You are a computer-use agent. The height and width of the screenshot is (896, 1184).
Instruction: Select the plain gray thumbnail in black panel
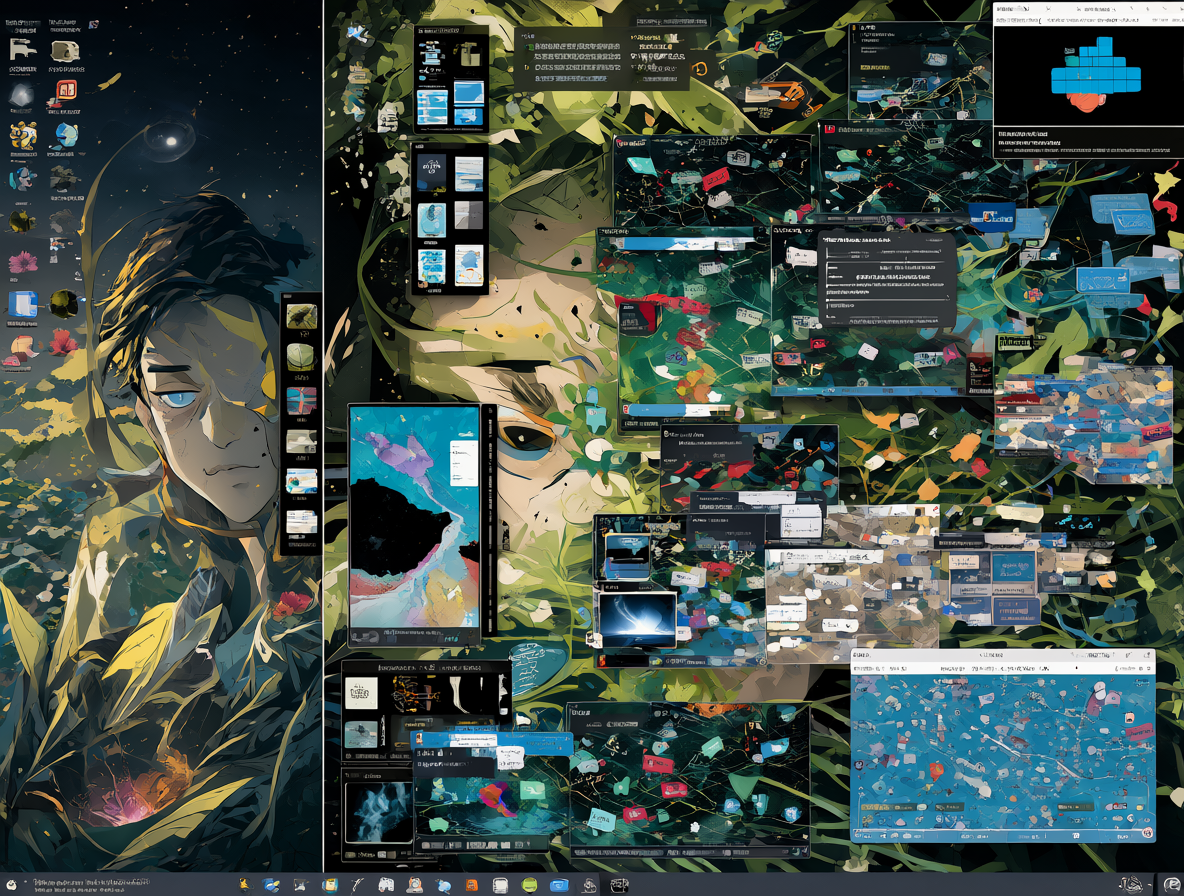469,217
